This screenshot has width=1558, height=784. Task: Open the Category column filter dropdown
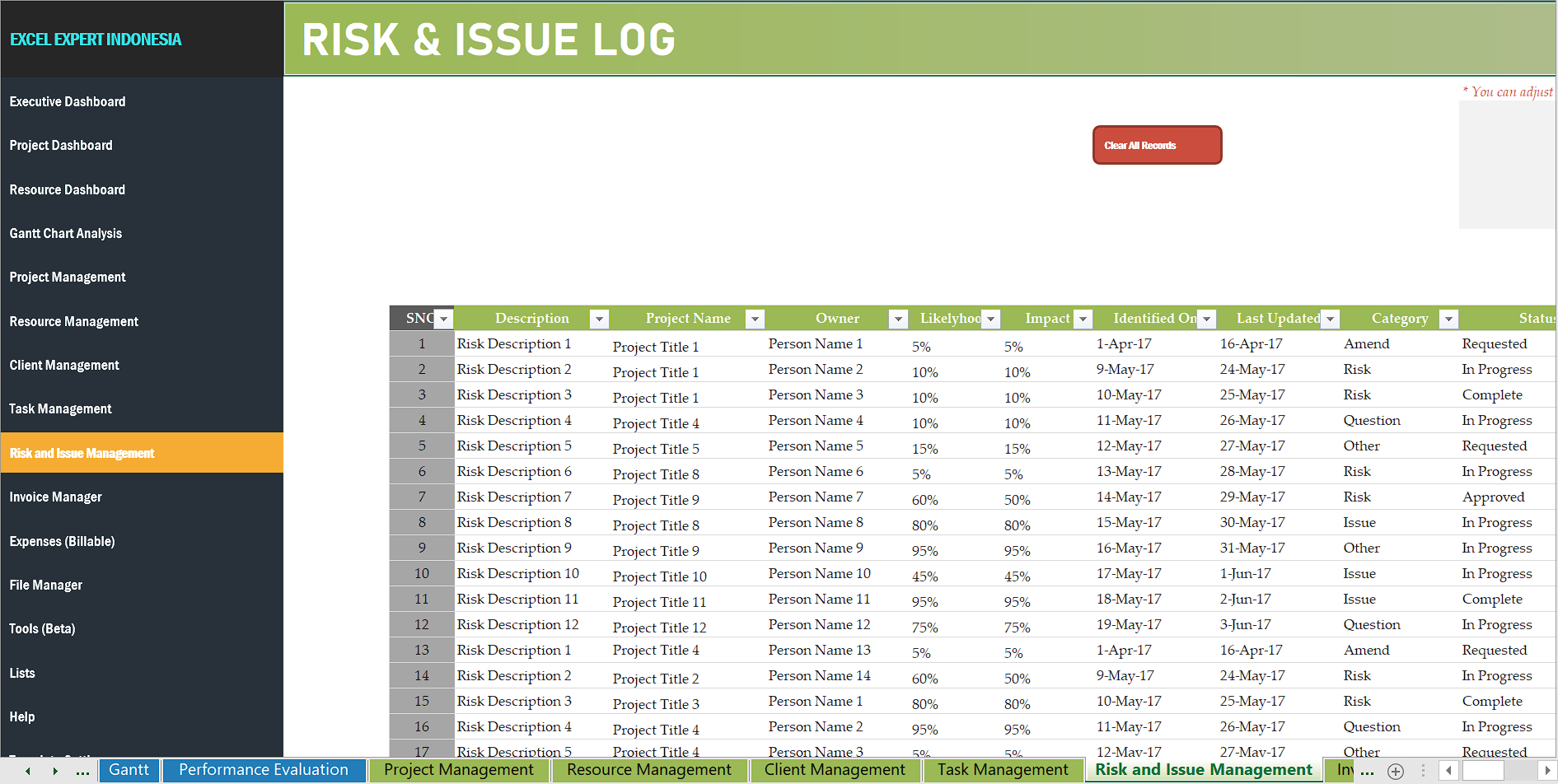[1448, 319]
